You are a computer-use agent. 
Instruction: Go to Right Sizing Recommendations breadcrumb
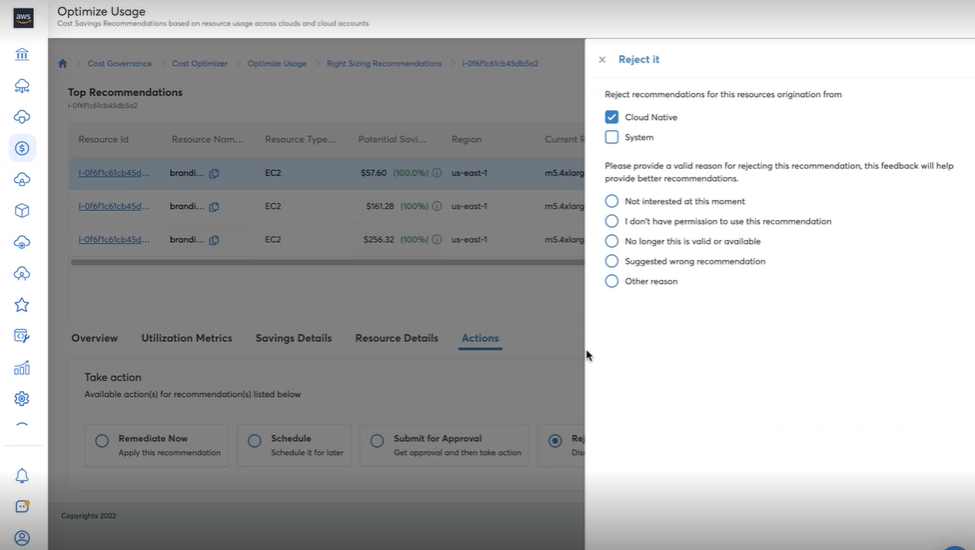click(x=384, y=63)
